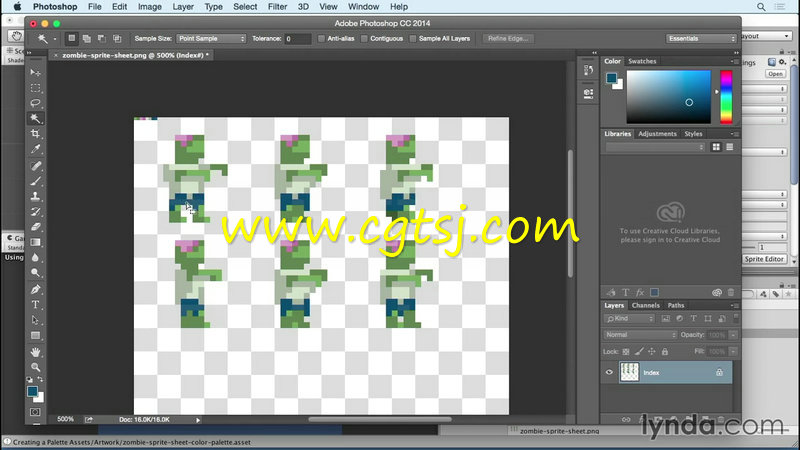The image size is (800, 450).
Task: Select the Magic Wand tool in toolbox
Action: [x=35, y=118]
